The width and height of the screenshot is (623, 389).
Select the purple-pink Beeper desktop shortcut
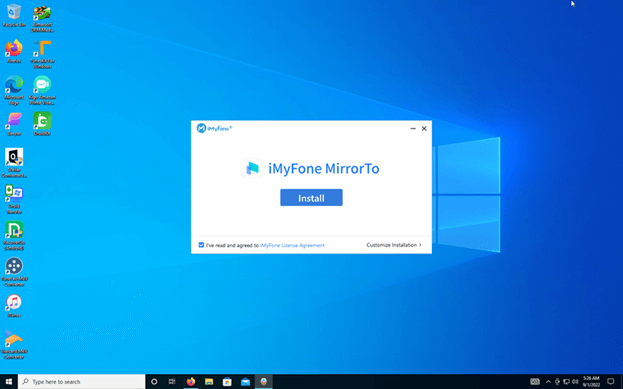tap(14, 124)
